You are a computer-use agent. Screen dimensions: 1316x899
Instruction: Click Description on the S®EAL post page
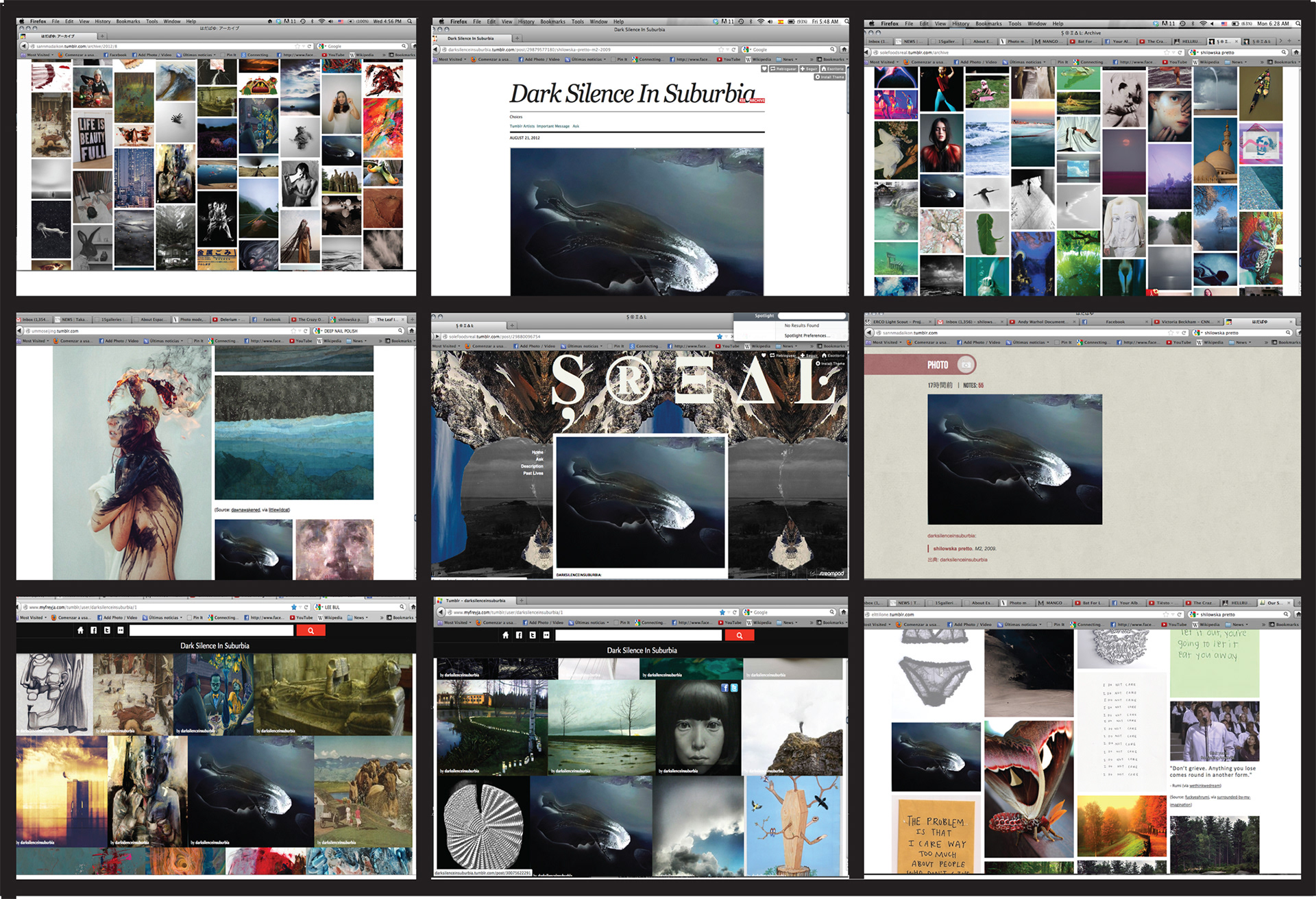point(532,466)
